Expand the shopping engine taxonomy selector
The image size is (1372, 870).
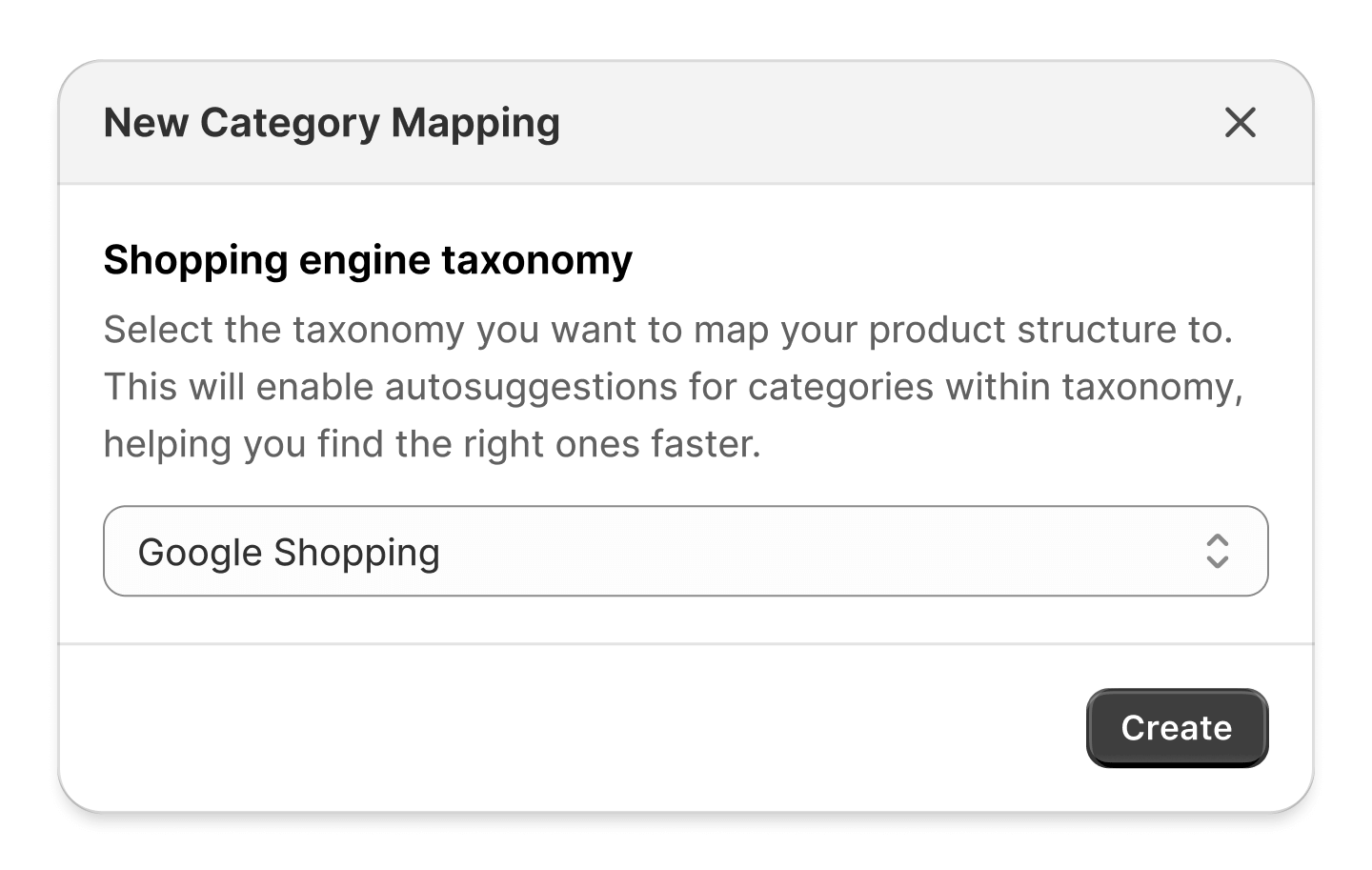pos(684,552)
